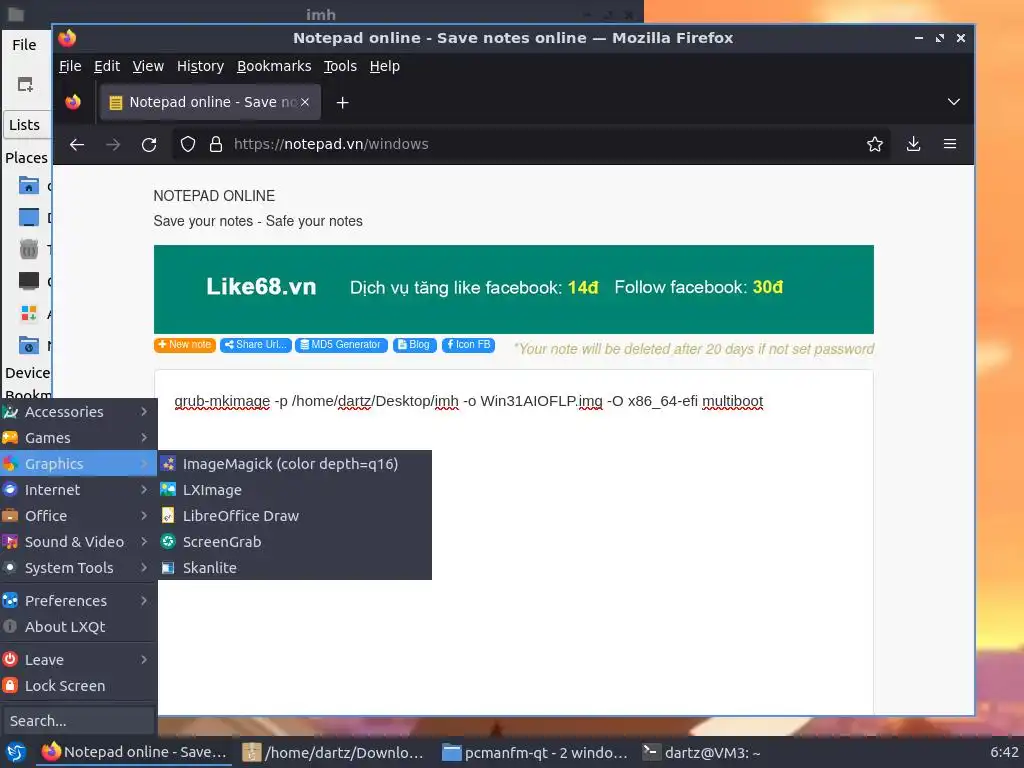Expand System Tools submenu
Image resolution: width=1024 pixels, height=768 pixels.
click(78, 569)
